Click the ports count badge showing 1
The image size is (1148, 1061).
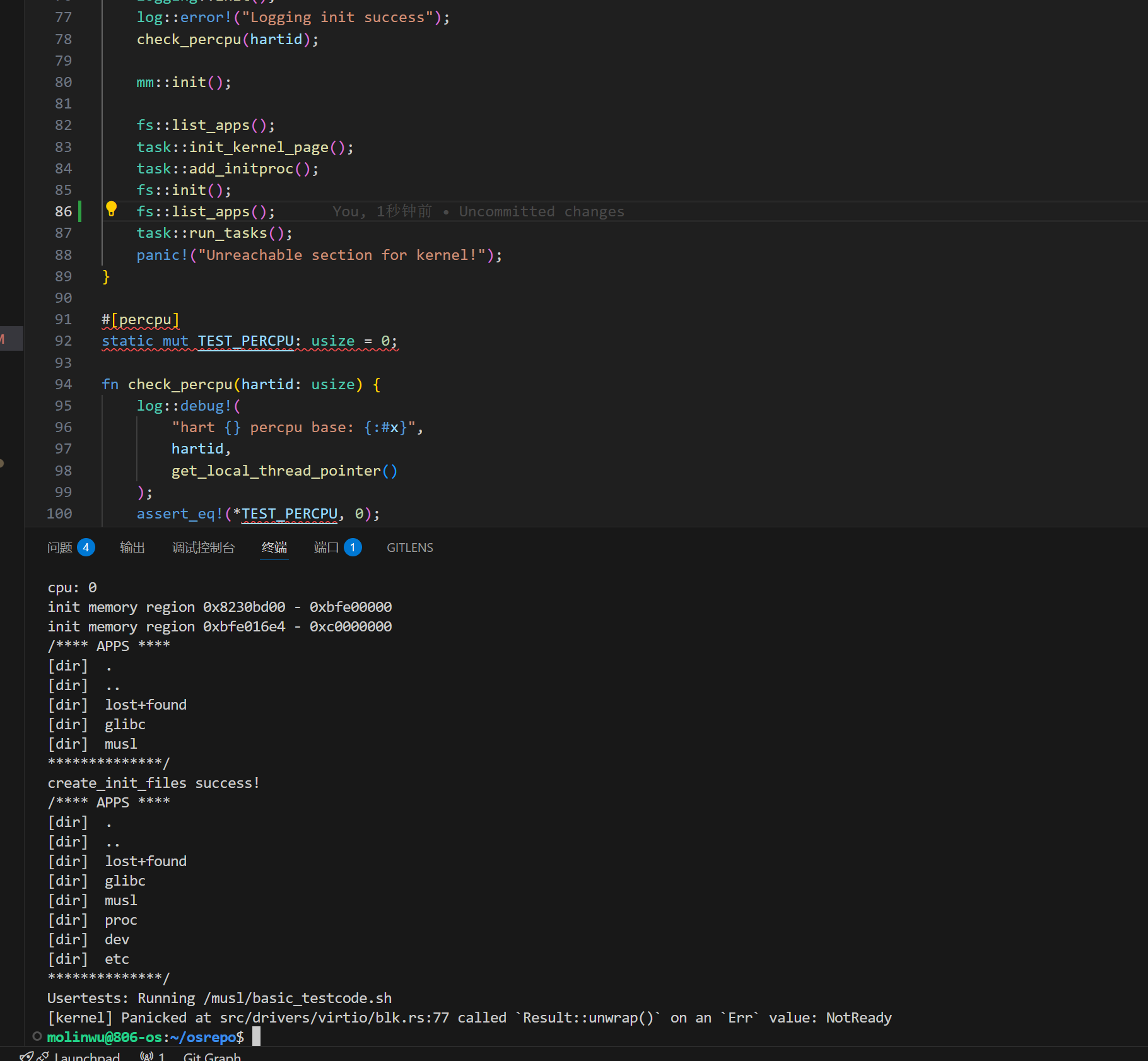coord(353,548)
